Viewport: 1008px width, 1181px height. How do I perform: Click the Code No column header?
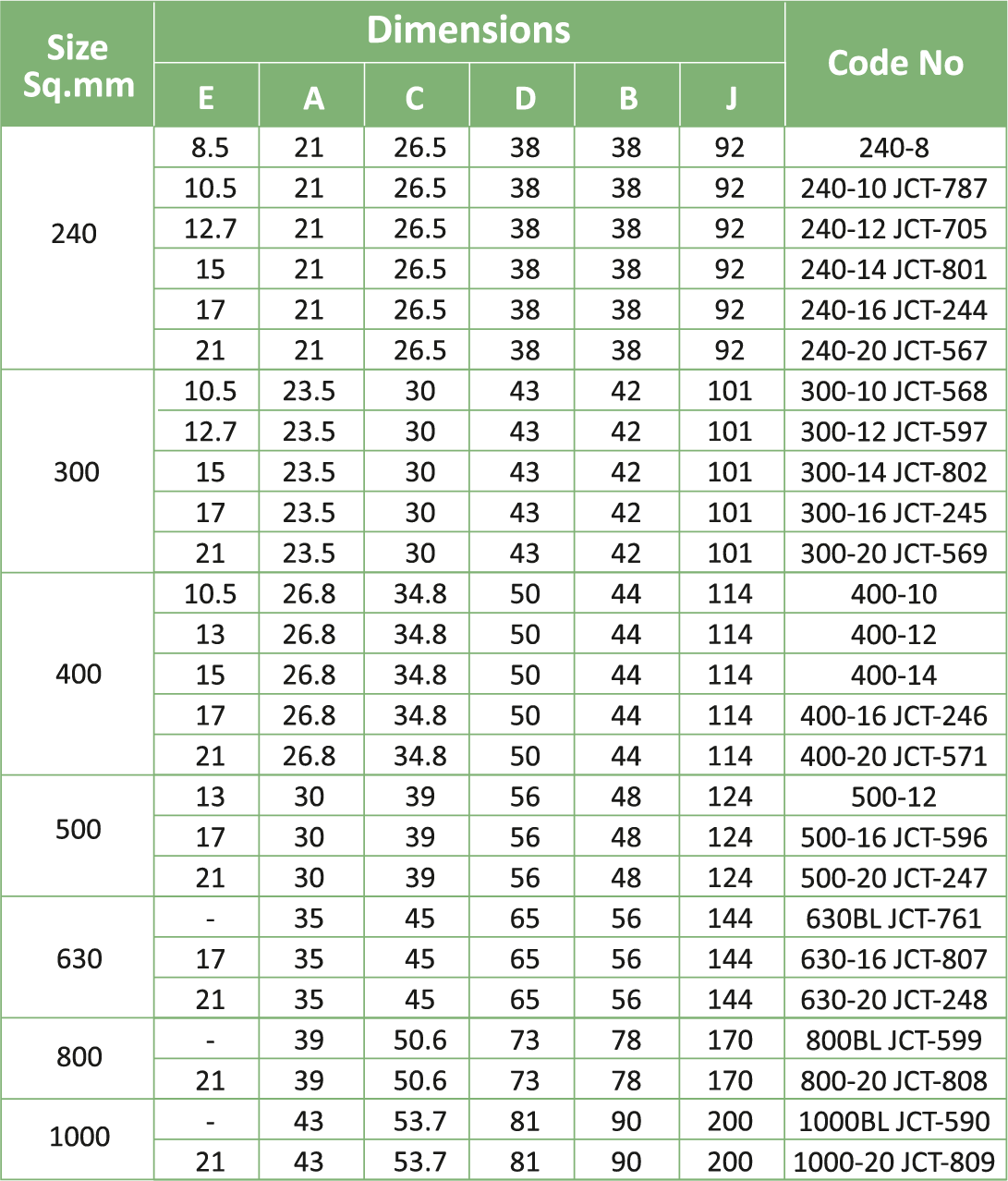tap(894, 63)
